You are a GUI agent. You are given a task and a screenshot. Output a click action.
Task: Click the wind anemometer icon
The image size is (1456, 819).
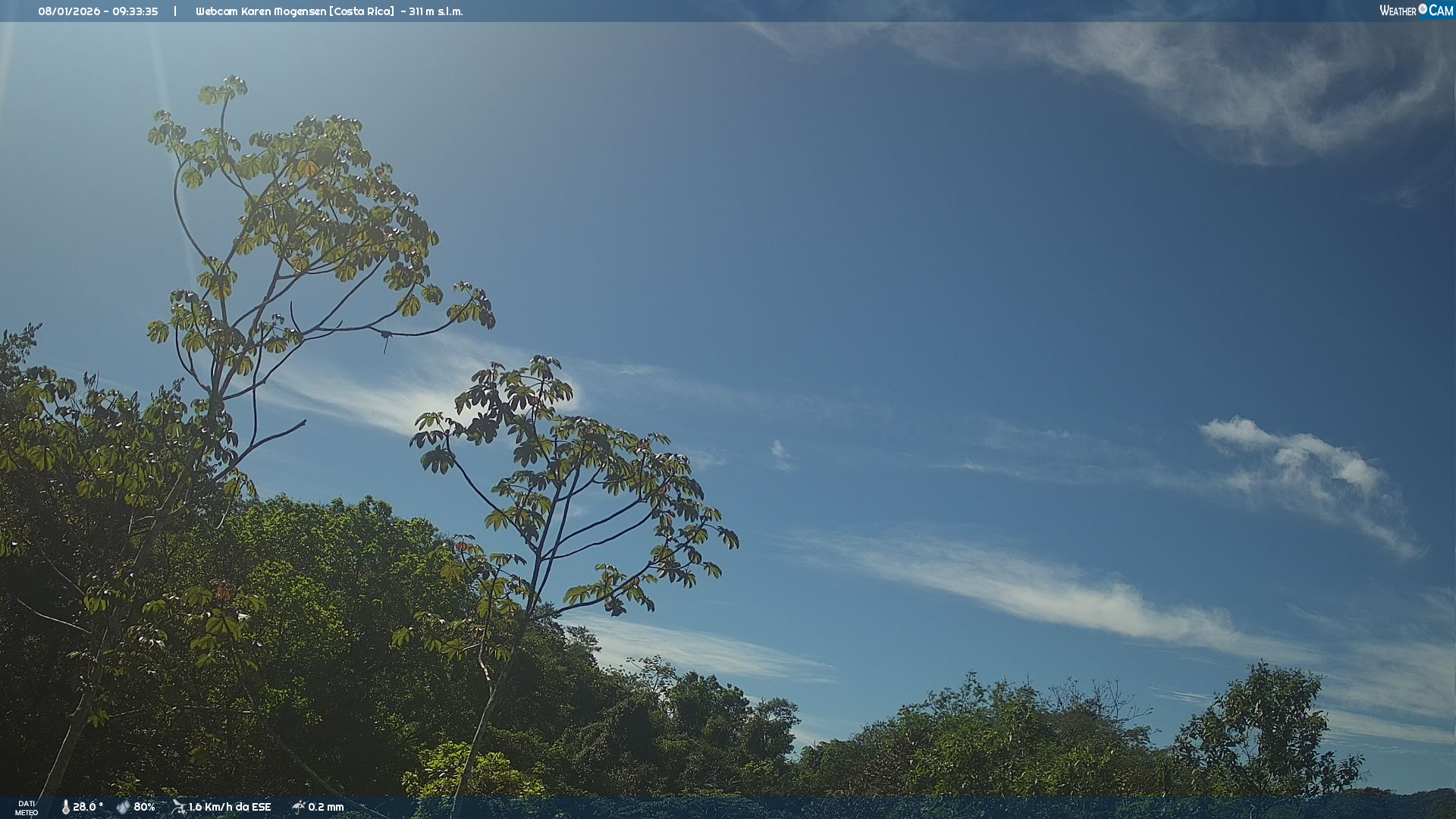click(179, 807)
